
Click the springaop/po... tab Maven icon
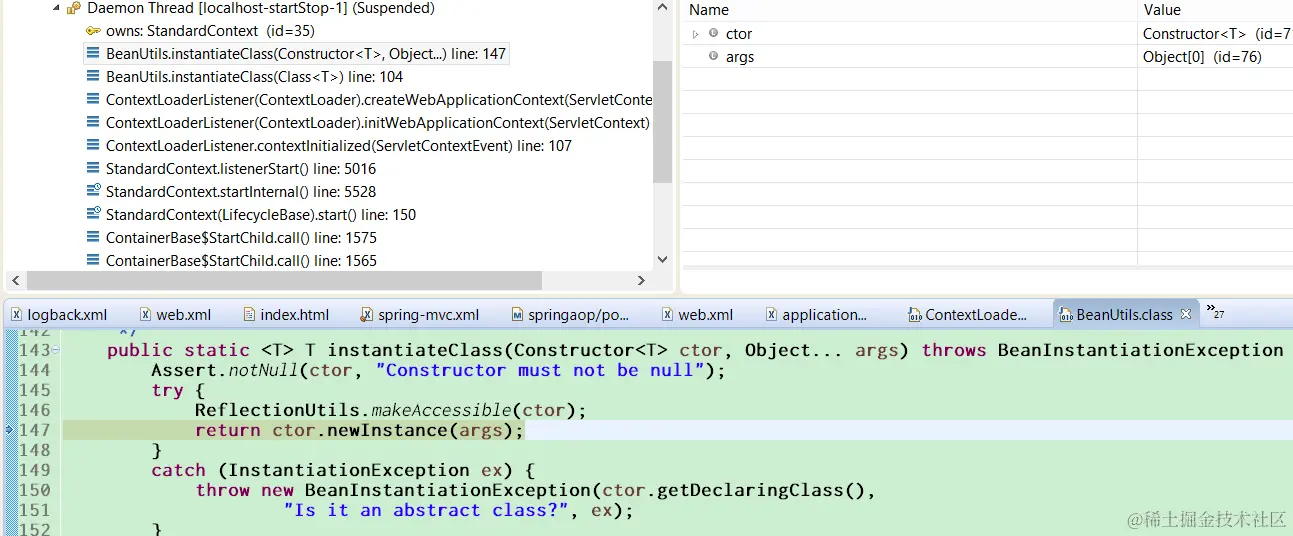(x=517, y=314)
